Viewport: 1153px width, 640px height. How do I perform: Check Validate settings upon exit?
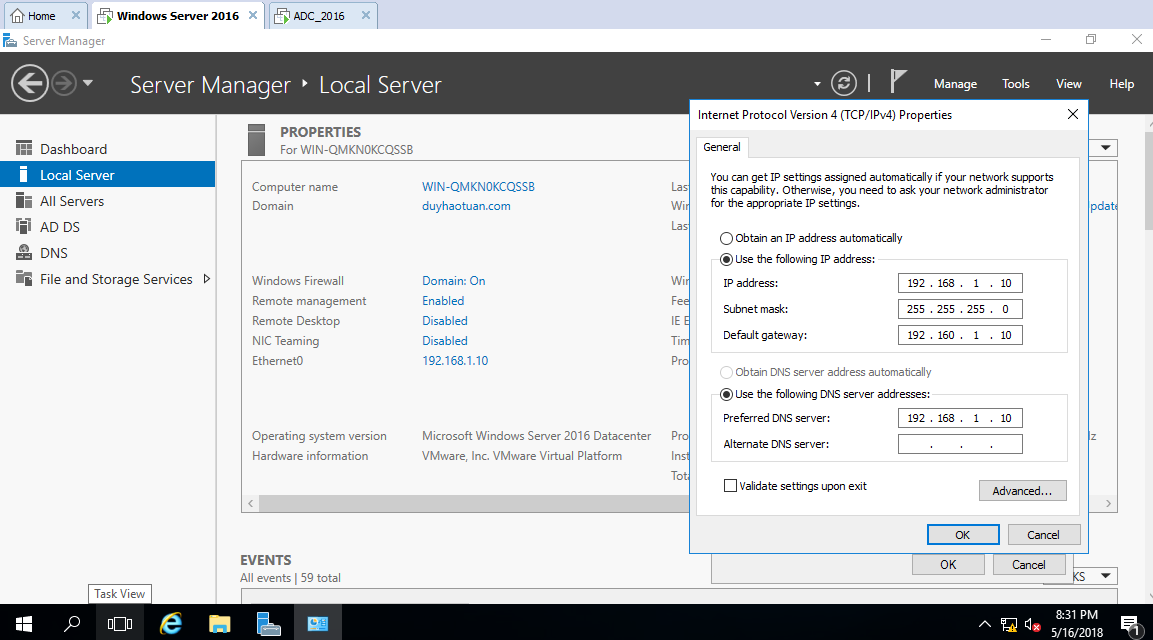click(730, 486)
